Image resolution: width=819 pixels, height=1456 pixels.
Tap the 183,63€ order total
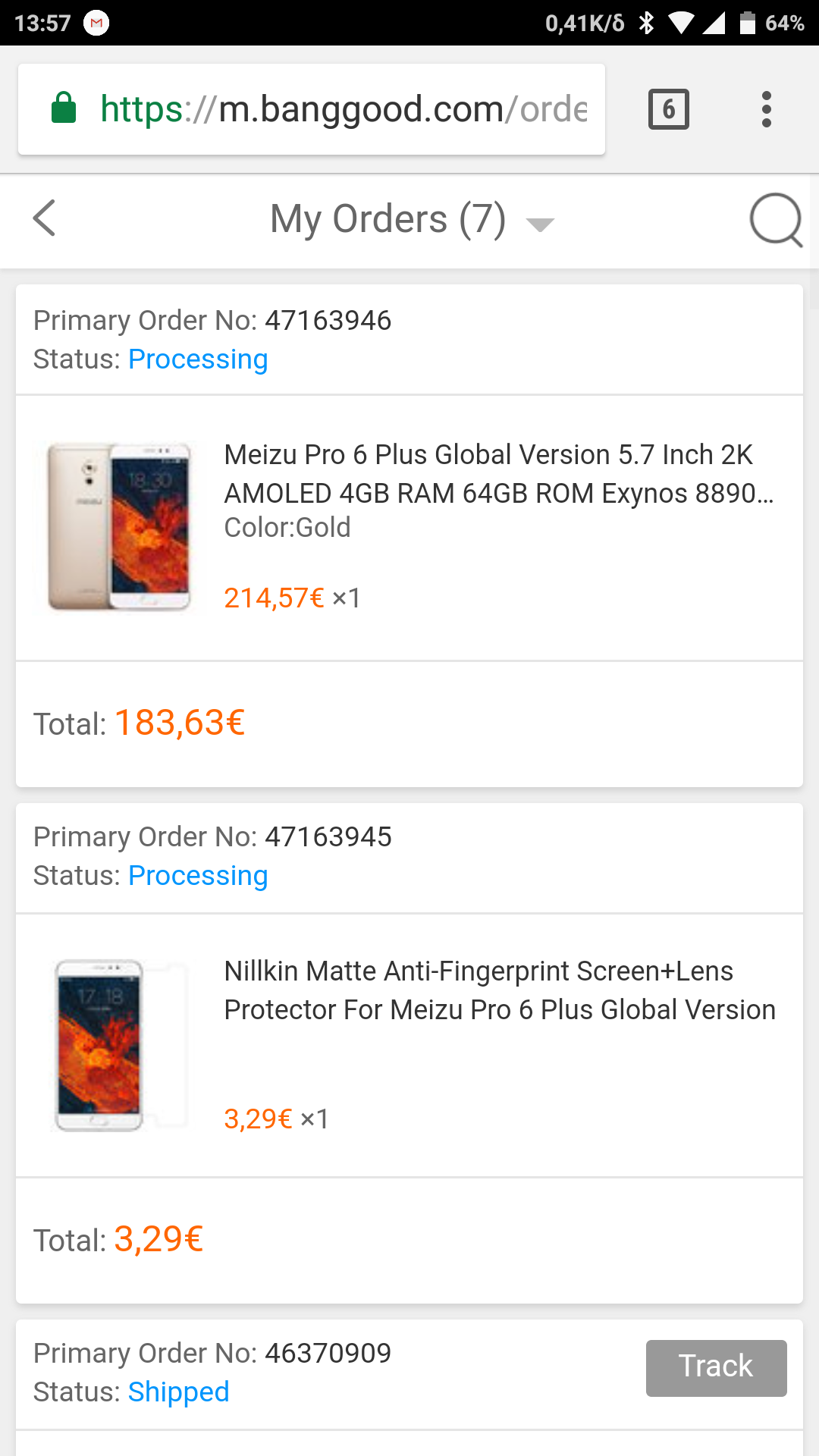pyautogui.click(x=179, y=723)
